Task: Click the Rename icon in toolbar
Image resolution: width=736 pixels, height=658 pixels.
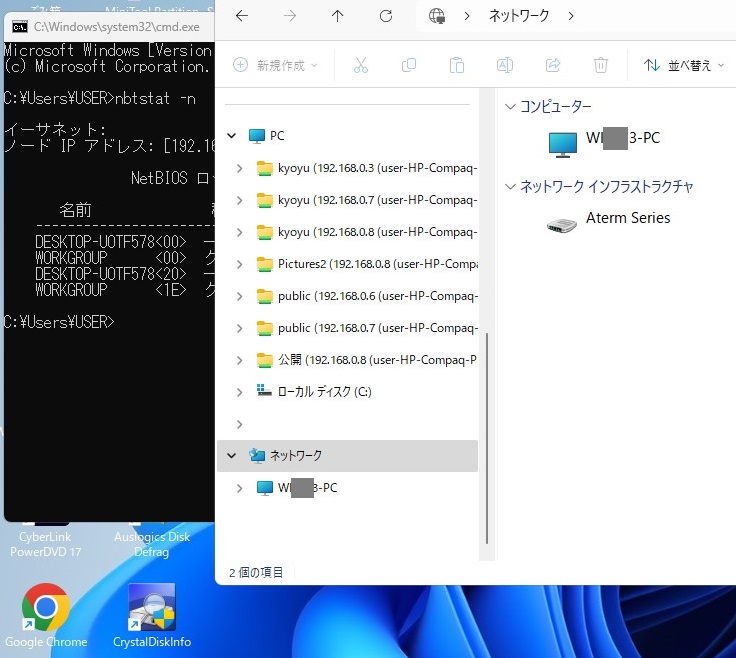Action: [x=505, y=65]
